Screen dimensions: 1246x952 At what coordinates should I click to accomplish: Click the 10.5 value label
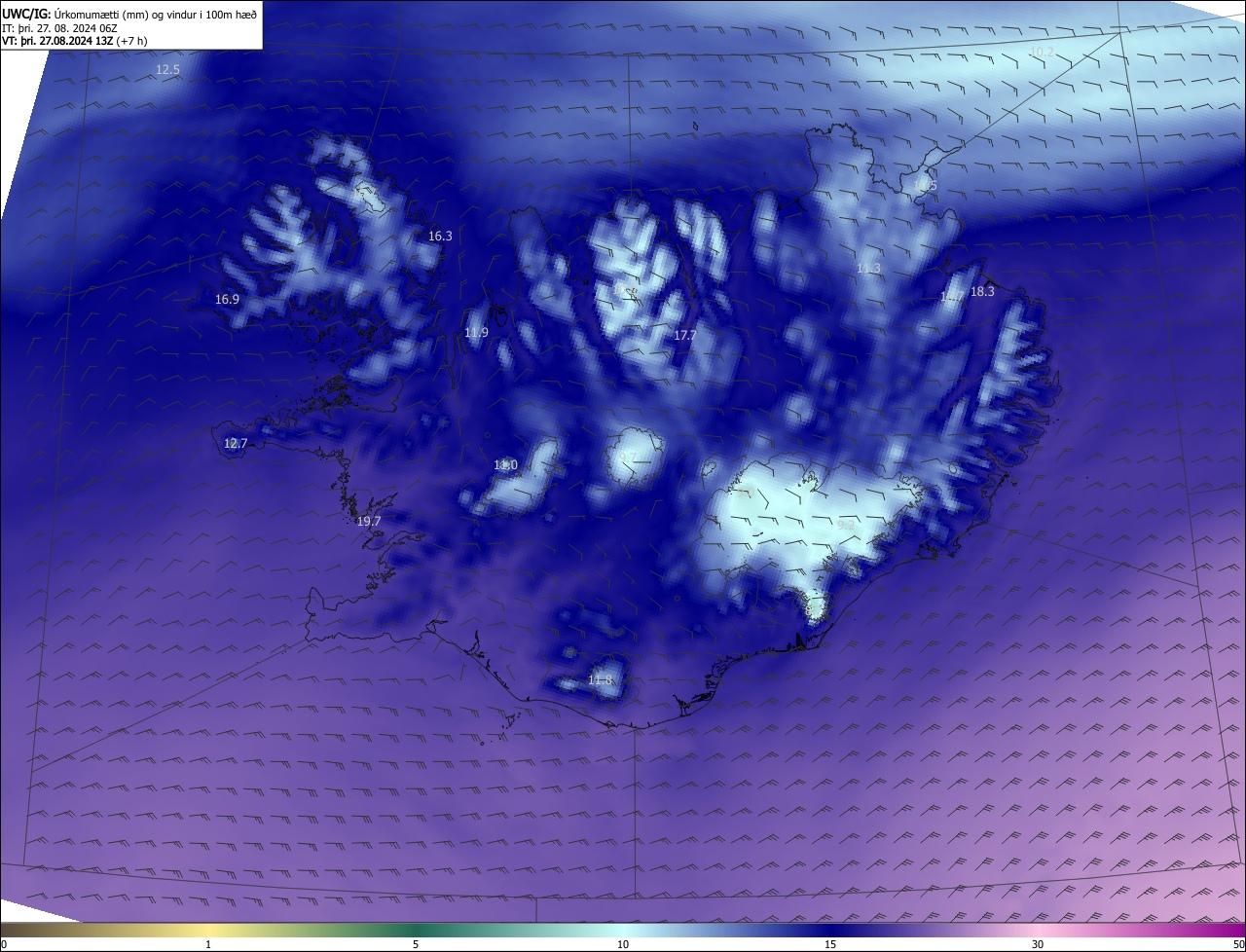click(x=925, y=186)
